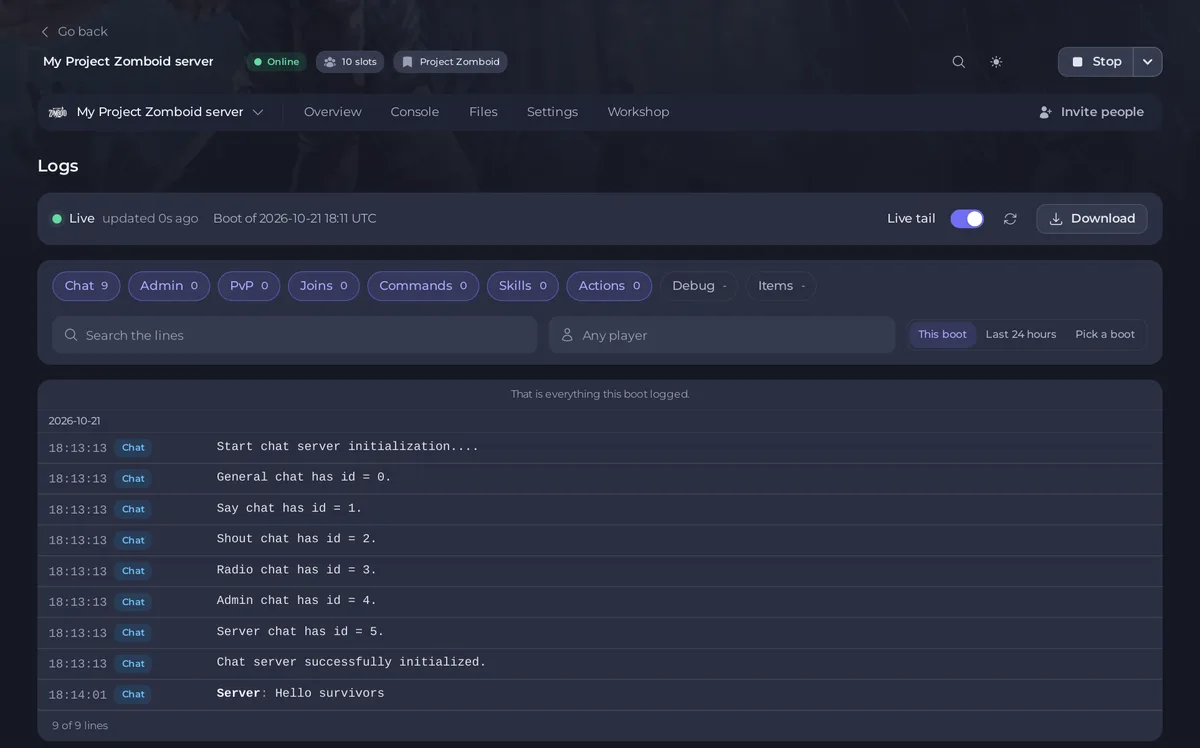The image size is (1200, 748).
Task: Click the 'updated 0s ago' text
Action: [x=150, y=219]
